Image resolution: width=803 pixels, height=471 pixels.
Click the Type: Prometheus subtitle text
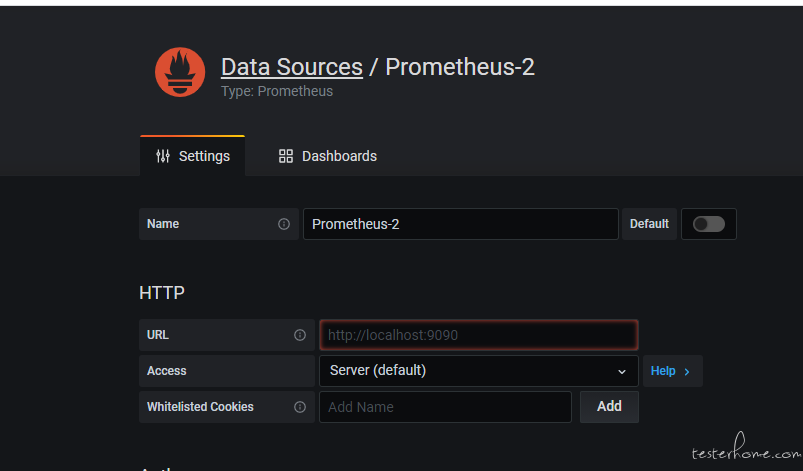(x=277, y=91)
